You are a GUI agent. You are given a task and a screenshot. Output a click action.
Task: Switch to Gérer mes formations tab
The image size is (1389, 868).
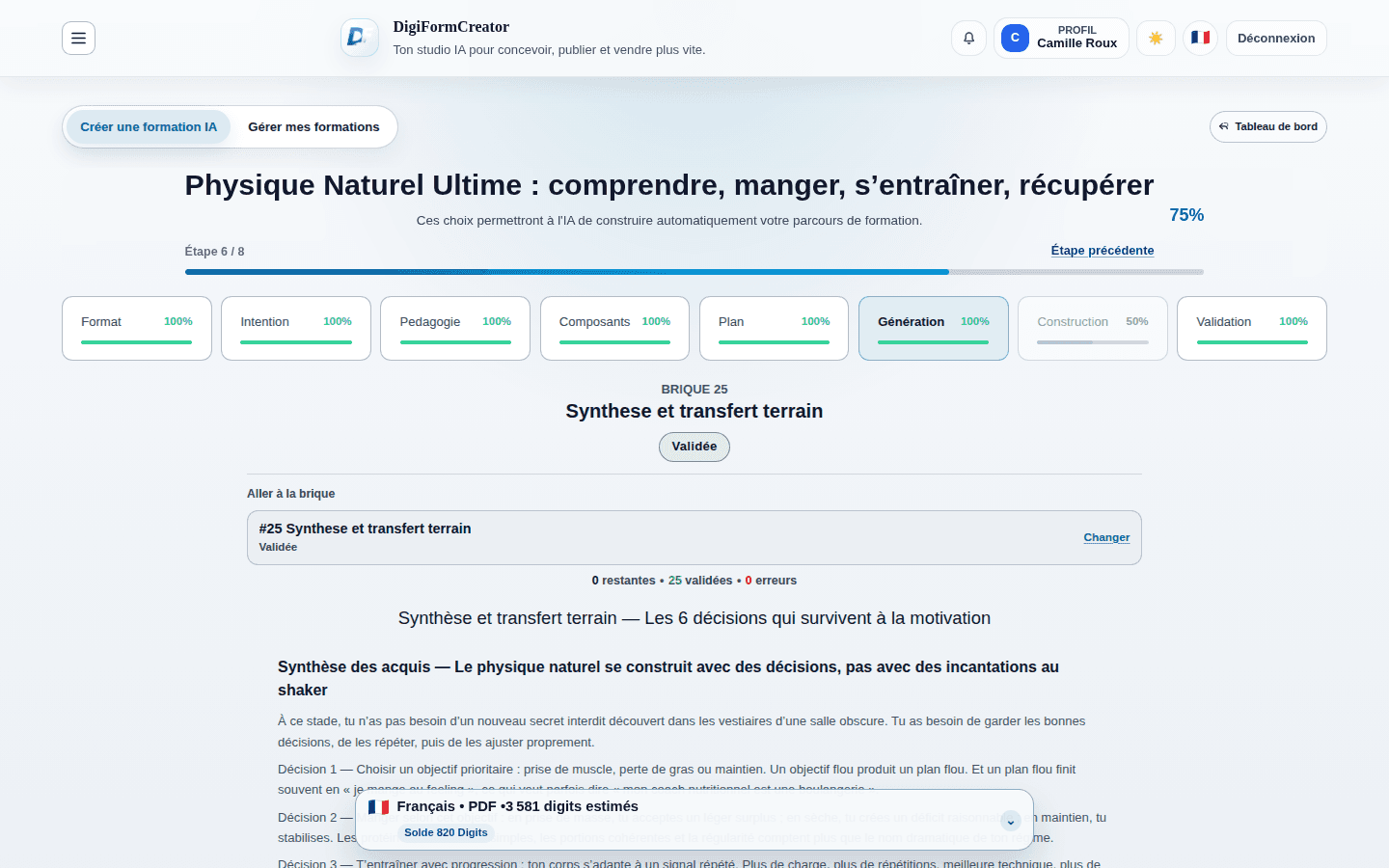coord(313,127)
